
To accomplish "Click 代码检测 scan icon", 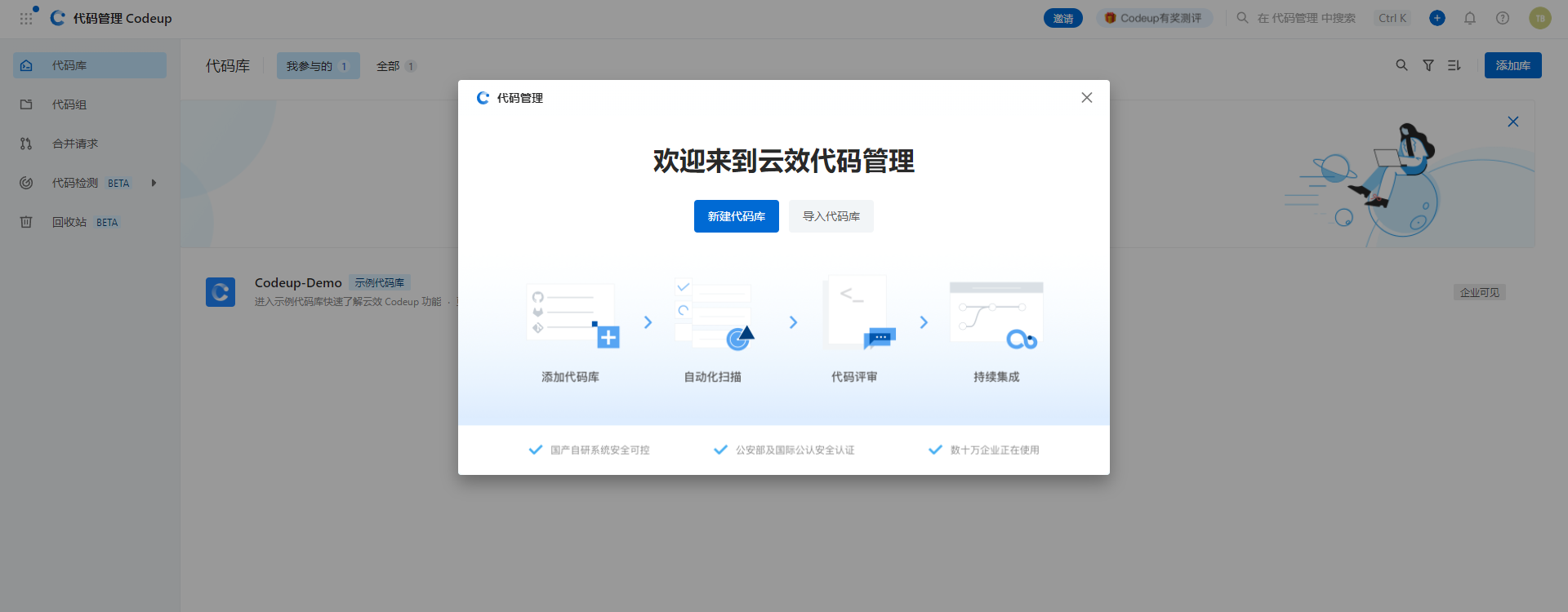I will tap(26, 183).
